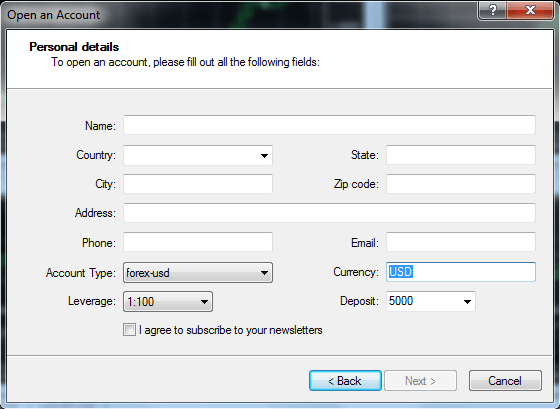Click the Deposit value 5000 text

click(x=401, y=301)
